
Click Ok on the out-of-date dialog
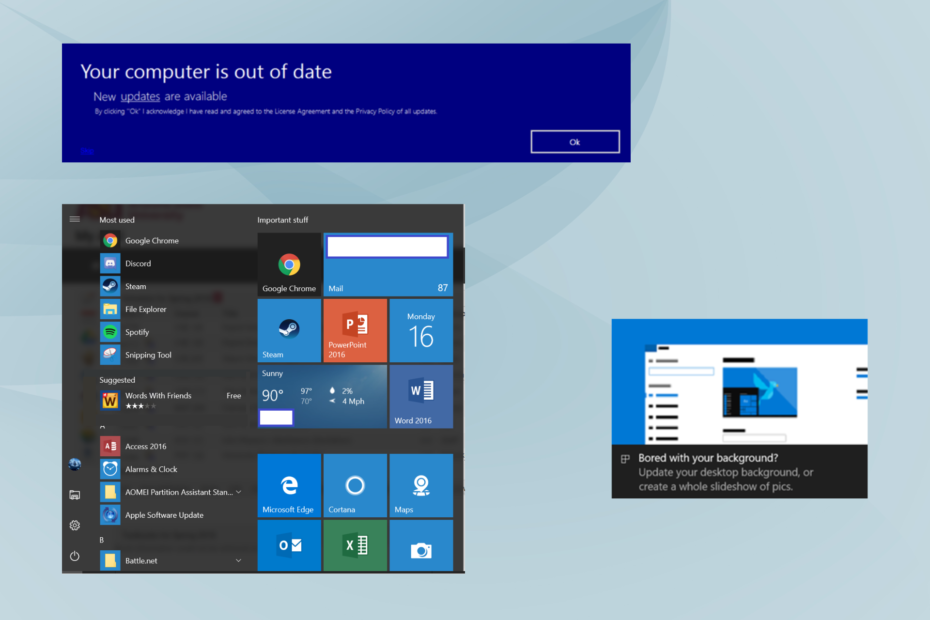click(574, 141)
